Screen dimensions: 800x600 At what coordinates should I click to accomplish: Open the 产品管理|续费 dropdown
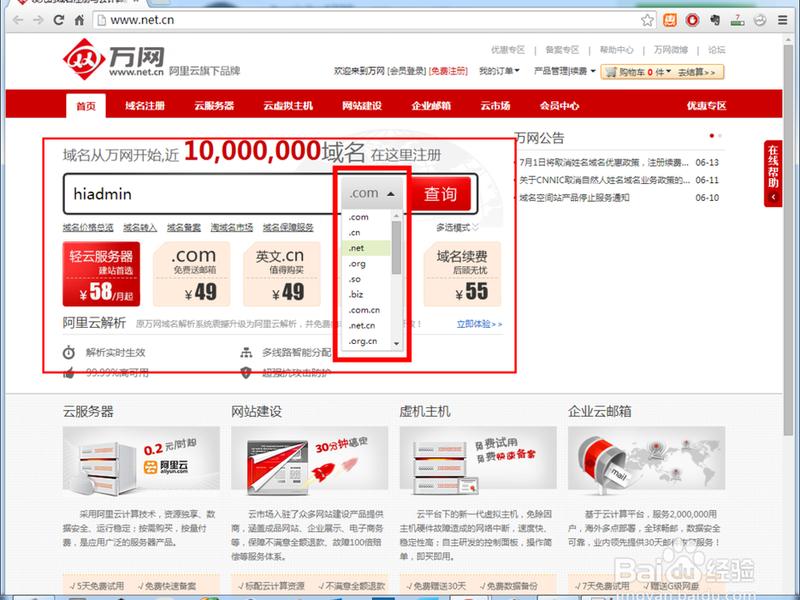tap(565, 71)
